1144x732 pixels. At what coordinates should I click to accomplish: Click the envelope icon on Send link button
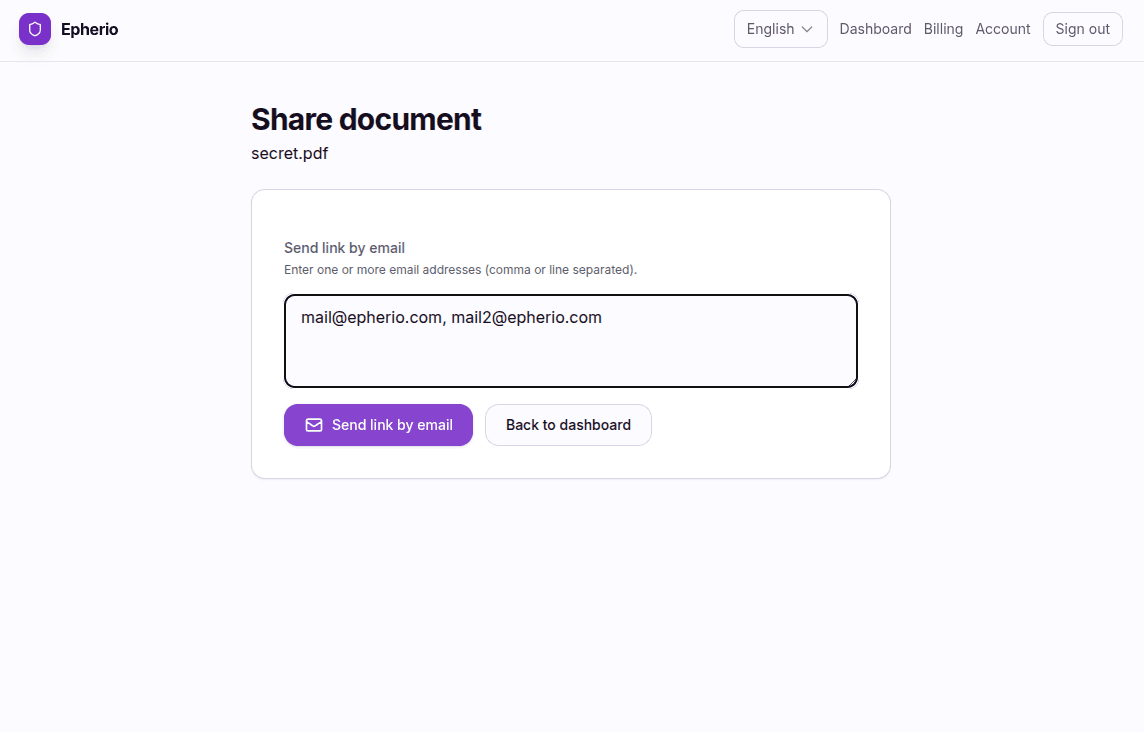pos(315,425)
